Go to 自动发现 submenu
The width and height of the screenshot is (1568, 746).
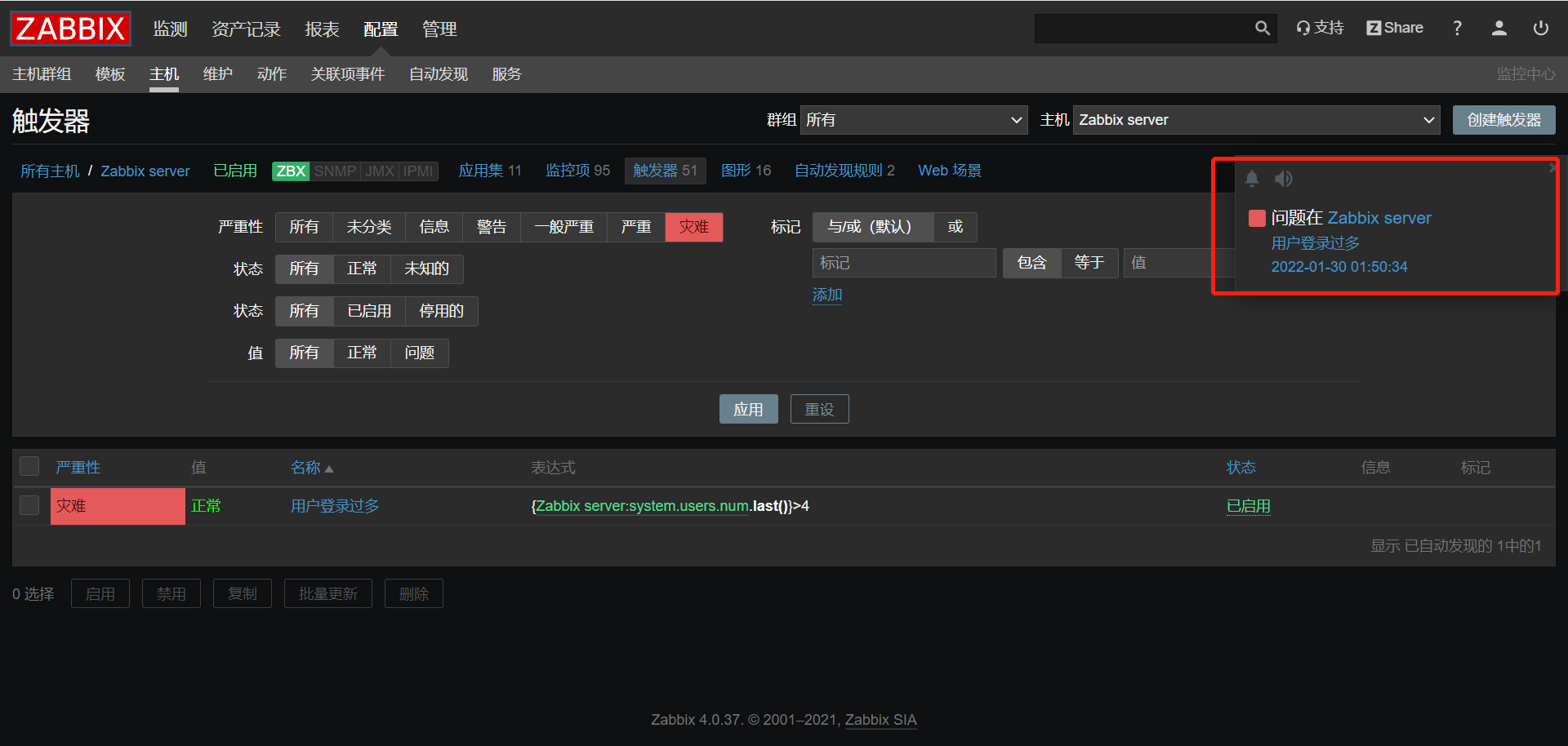(439, 74)
